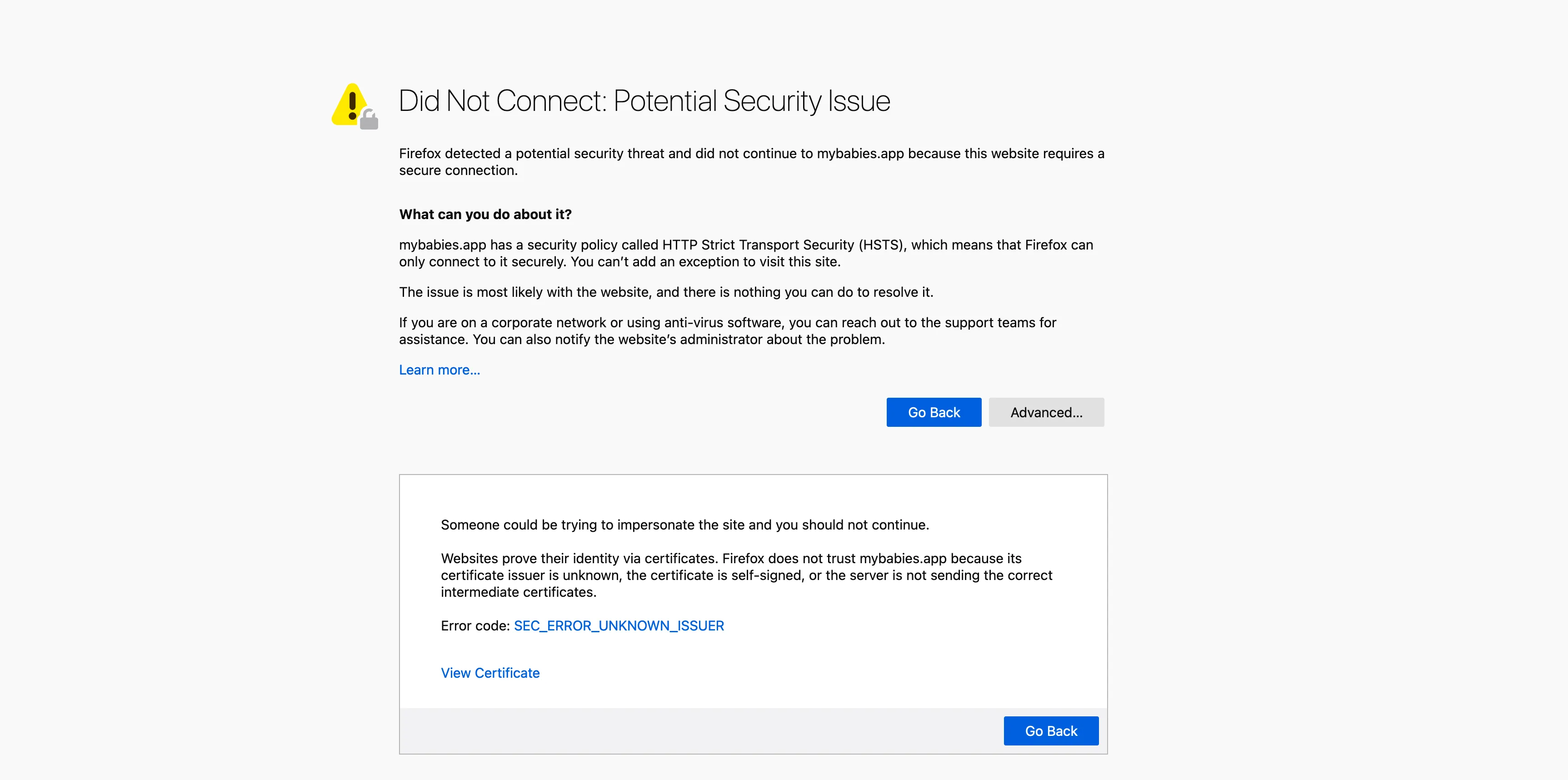Click the 'Error code:' label
1568x780 pixels.
point(475,625)
